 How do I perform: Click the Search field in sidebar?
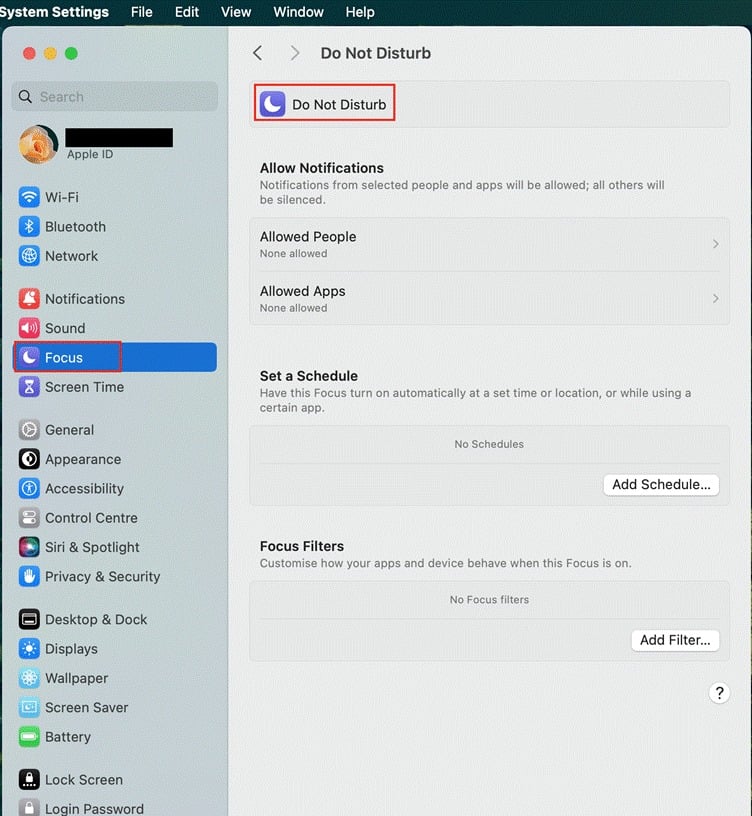114,96
